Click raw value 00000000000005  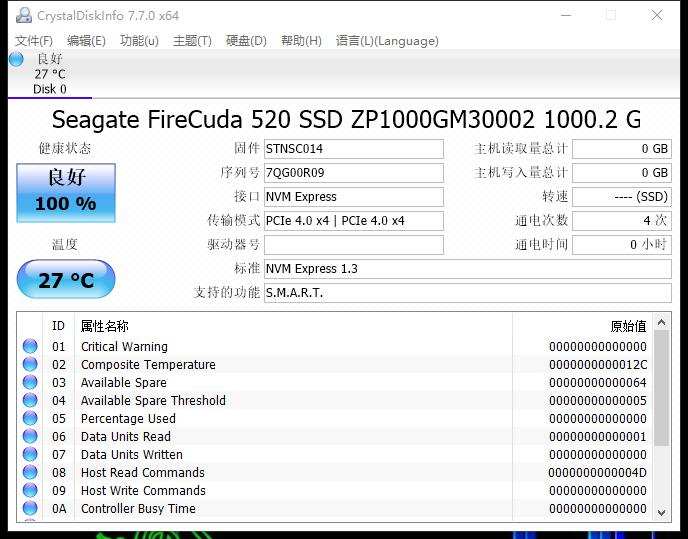tap(598, 401)
